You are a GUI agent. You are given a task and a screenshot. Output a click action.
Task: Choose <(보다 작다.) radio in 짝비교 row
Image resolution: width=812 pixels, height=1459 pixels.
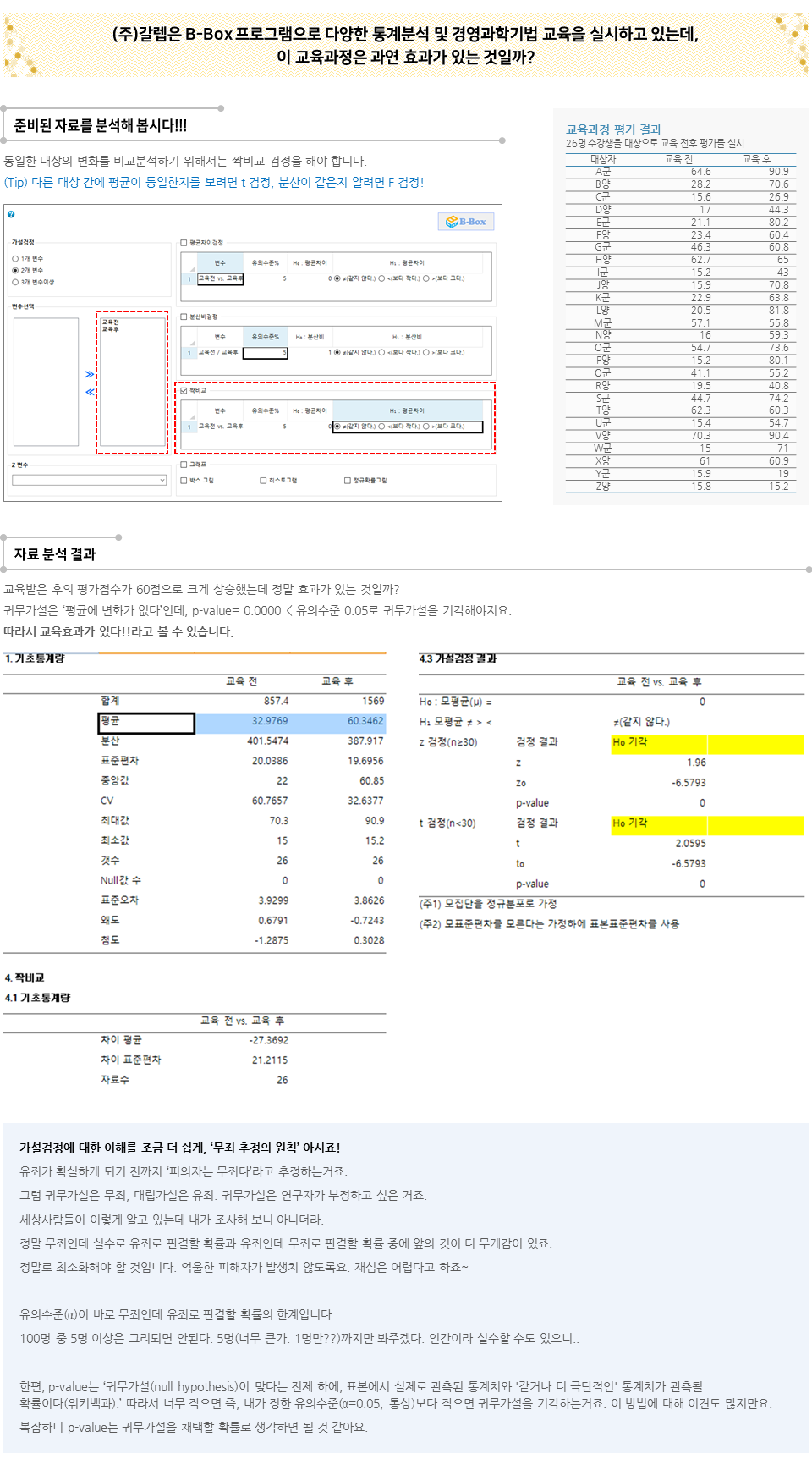pyautogui.click(x=382, y=427)
